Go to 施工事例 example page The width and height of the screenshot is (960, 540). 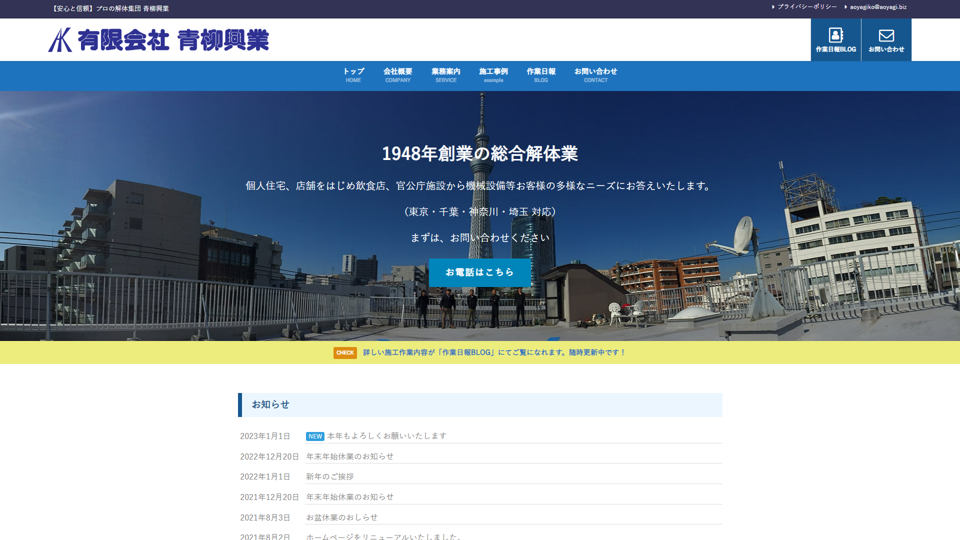[493, 75]
